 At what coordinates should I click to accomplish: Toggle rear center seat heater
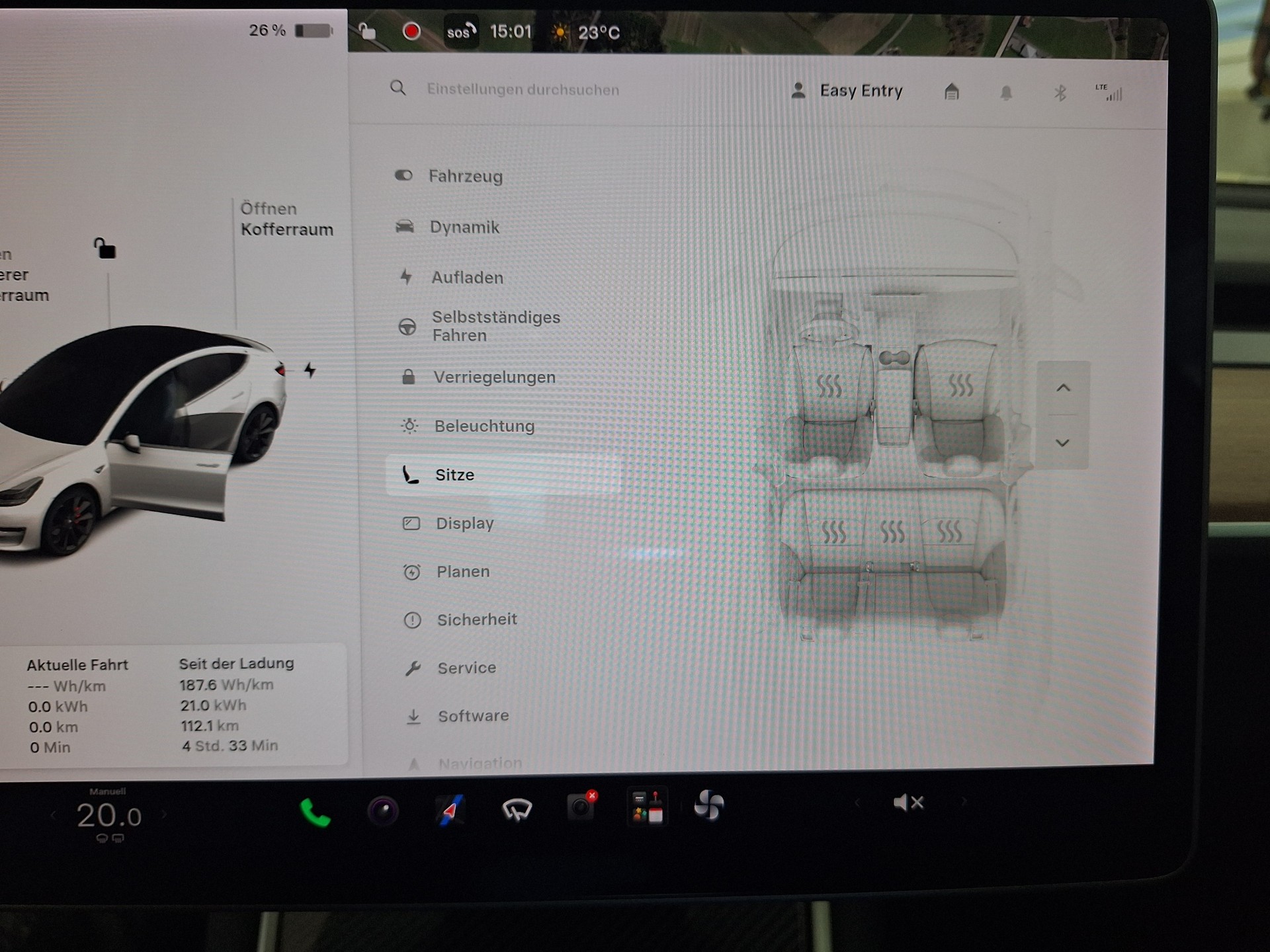[x=892, y=532]
